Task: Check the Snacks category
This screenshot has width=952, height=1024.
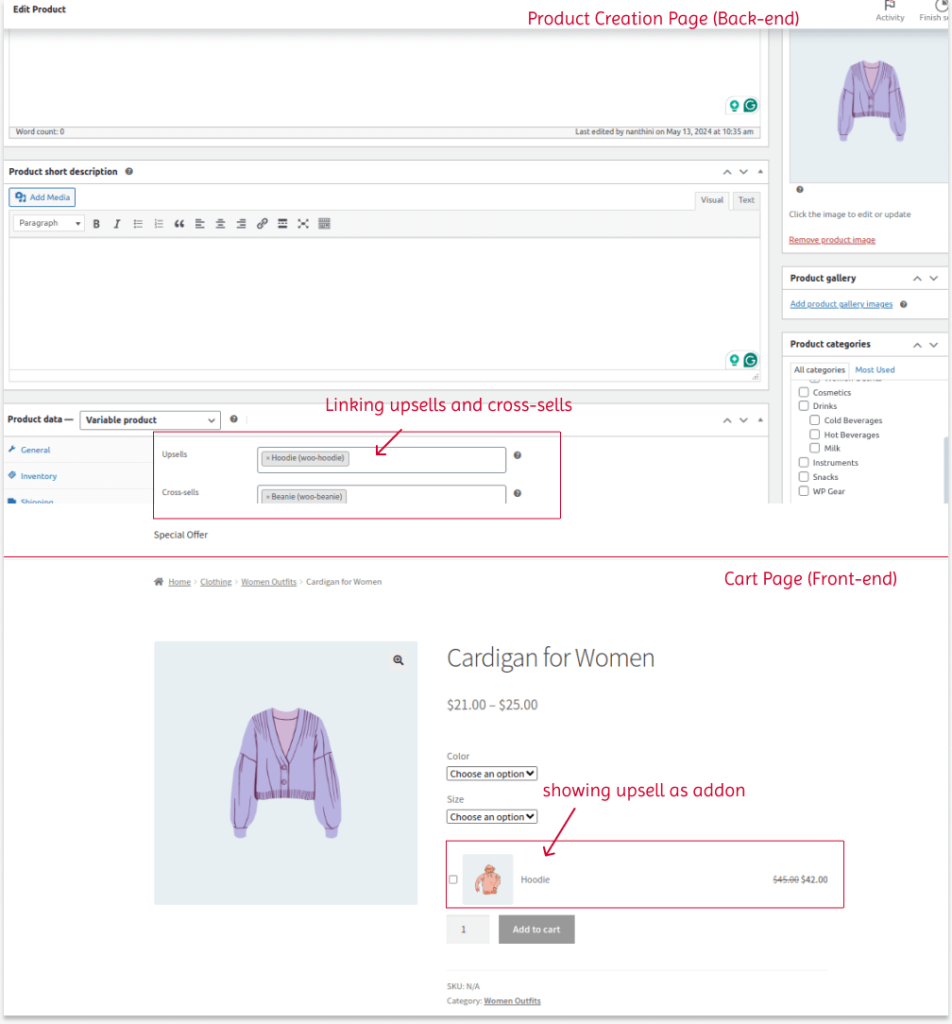Action: [x=804, y=477]
